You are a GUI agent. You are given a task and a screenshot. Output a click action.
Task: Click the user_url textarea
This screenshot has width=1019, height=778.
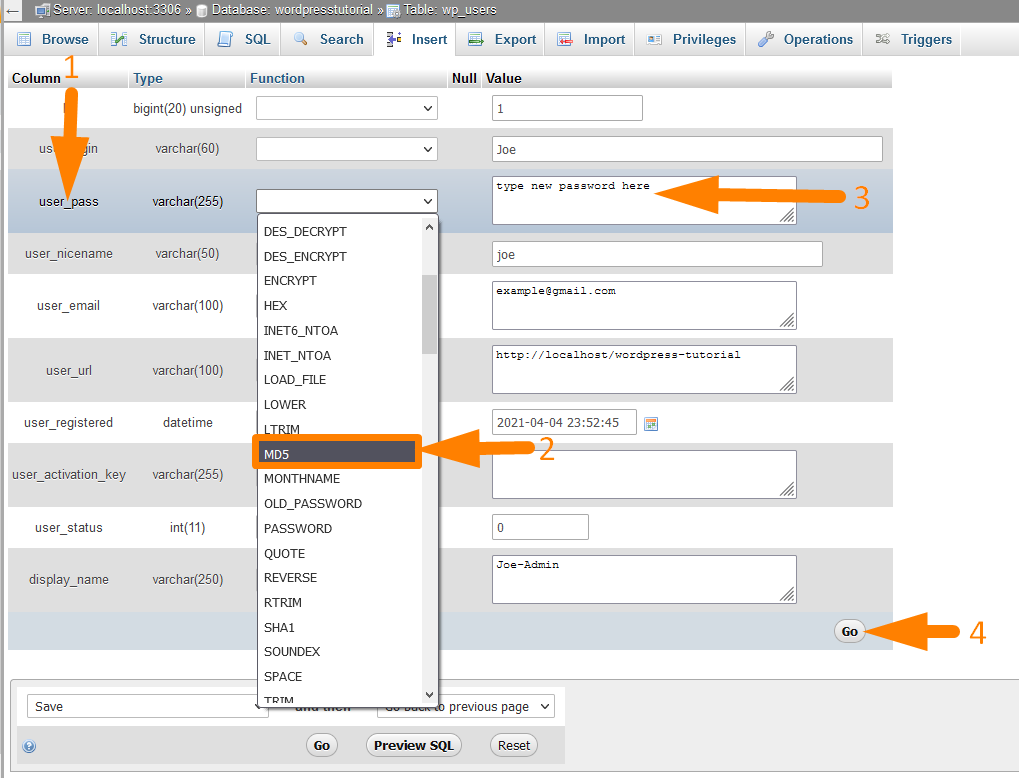coord(644,369)
